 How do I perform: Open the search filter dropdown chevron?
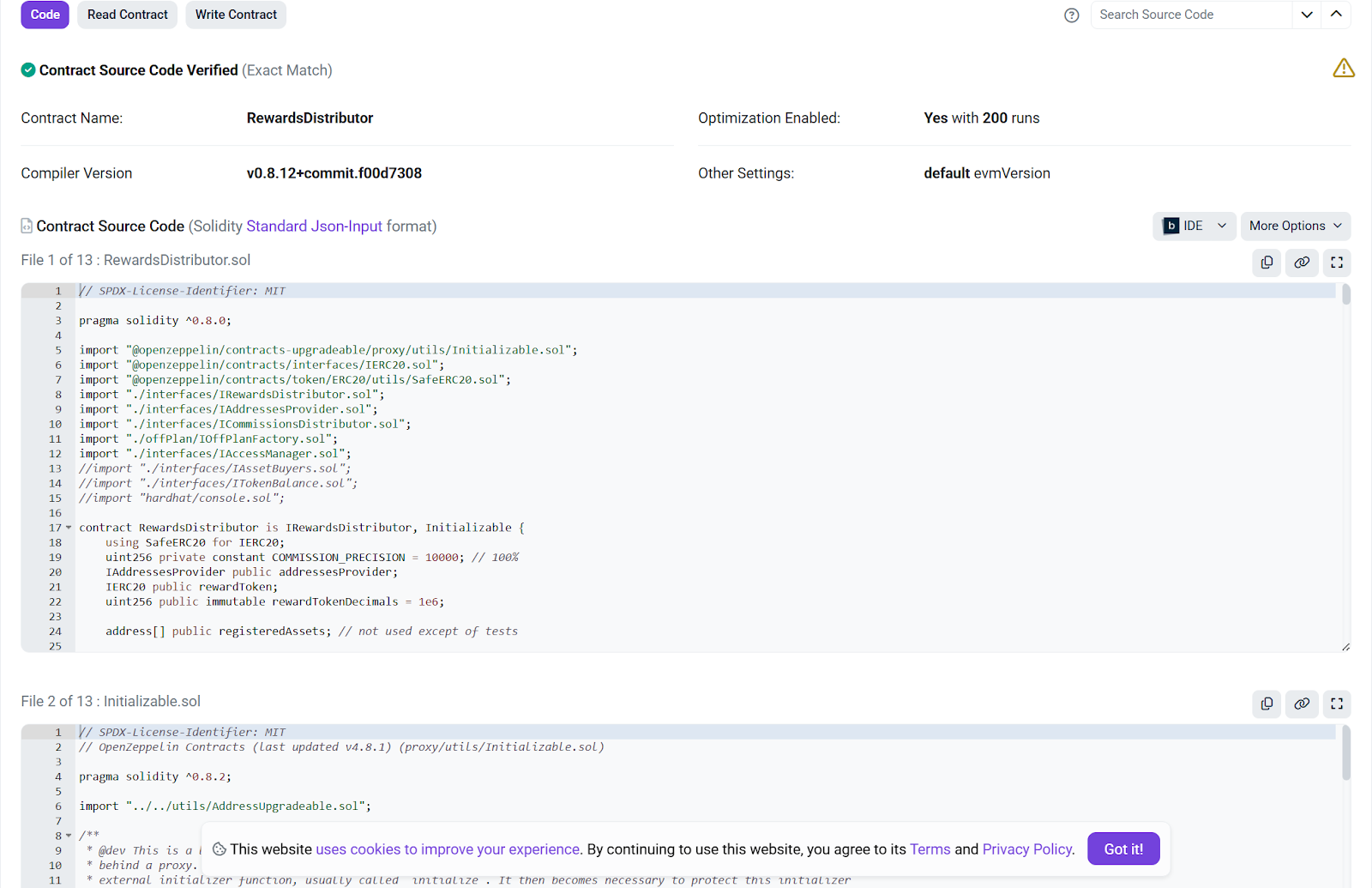(x=1306, y=15)
